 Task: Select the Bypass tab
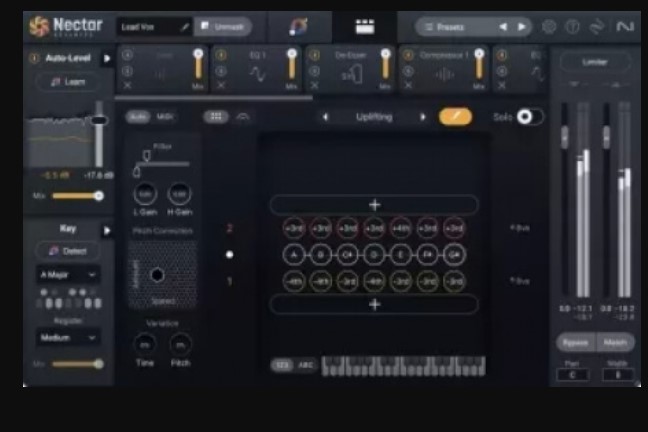click(x=576, y=342)
